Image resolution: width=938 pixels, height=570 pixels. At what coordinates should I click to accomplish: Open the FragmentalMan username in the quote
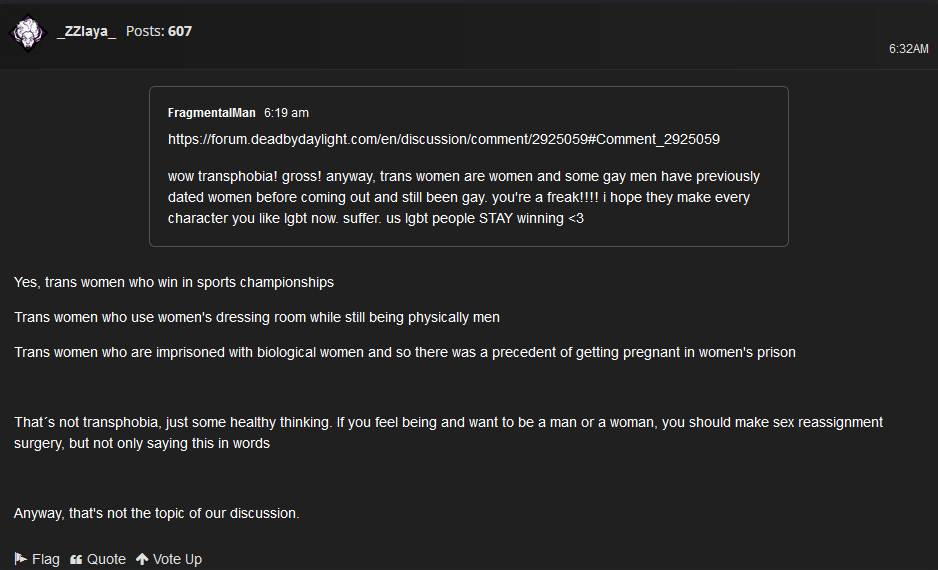coord(212,112)
